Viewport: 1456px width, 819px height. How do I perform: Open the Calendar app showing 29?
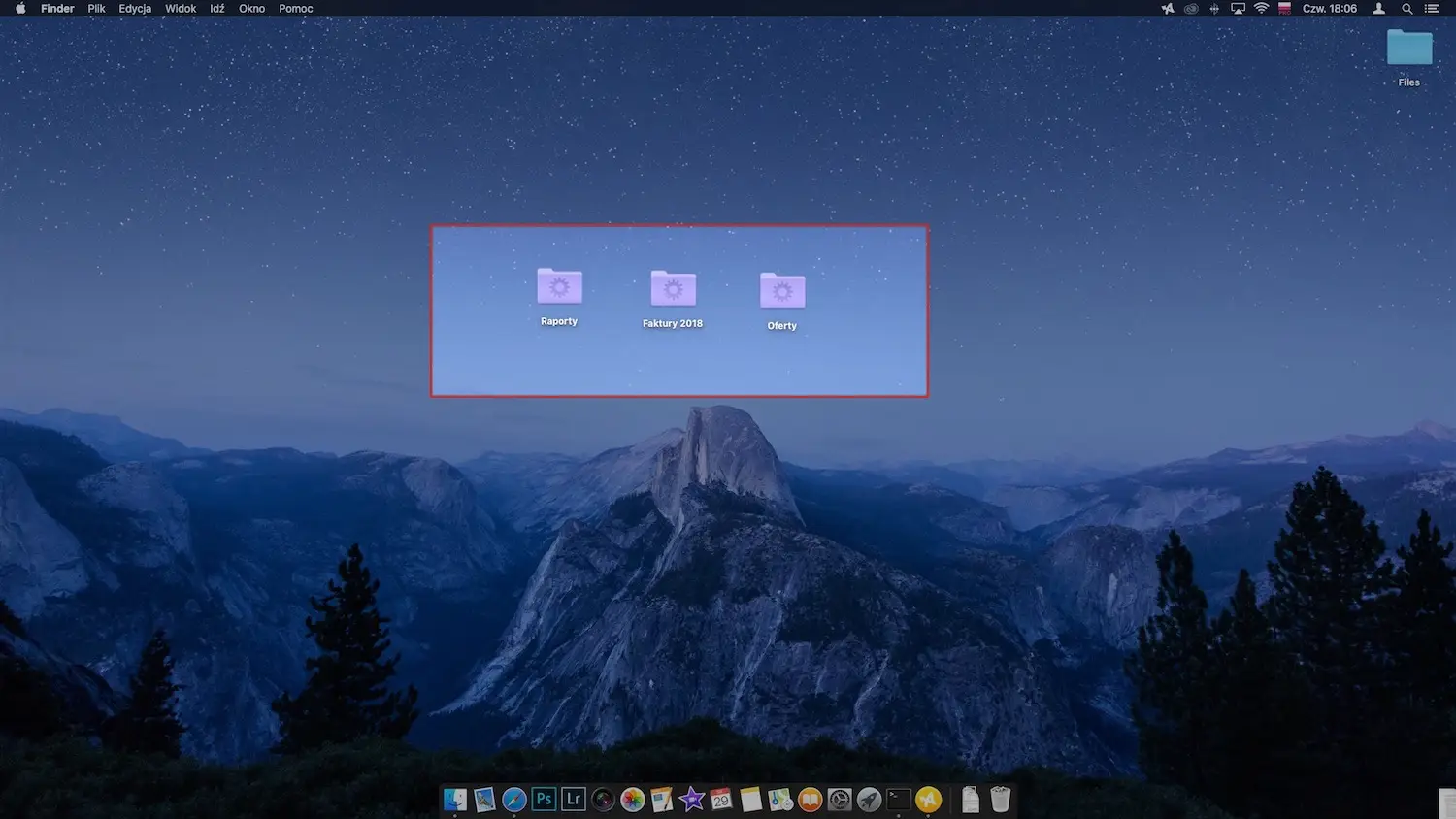(x=721, y=799)
